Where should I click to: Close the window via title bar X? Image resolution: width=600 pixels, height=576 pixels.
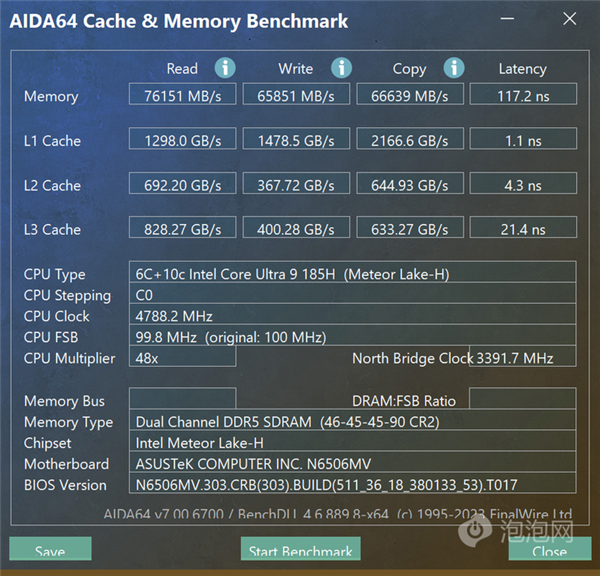[569, 19]
